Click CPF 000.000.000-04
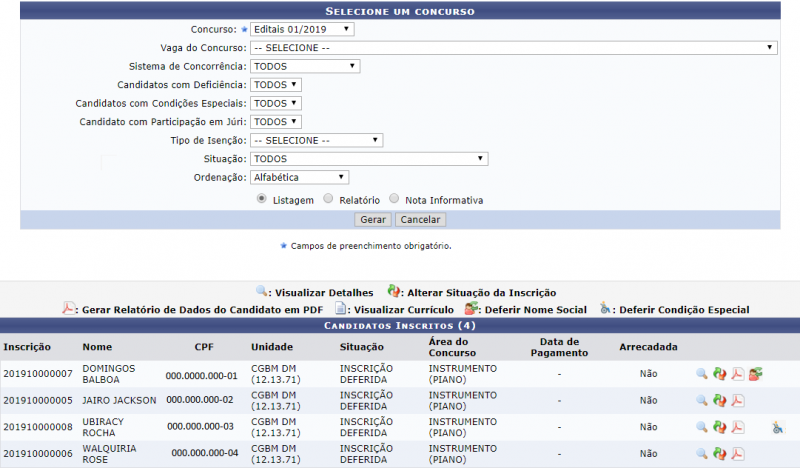Image resolution: width=800 pixels, height=468 pixels. 205,453
